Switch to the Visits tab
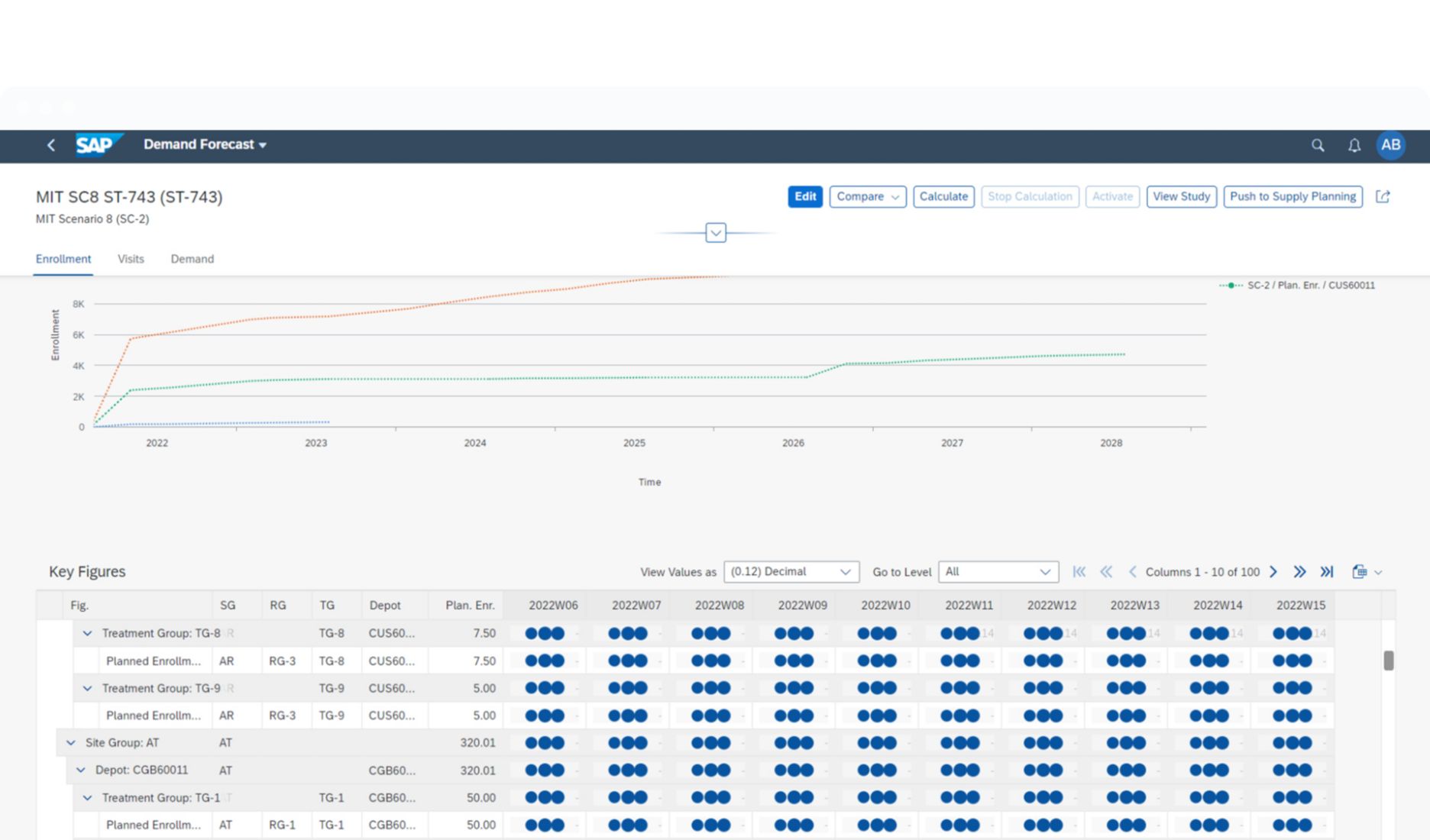The width and height of the screenshot is (1430, 840). (x=130, y=259)
